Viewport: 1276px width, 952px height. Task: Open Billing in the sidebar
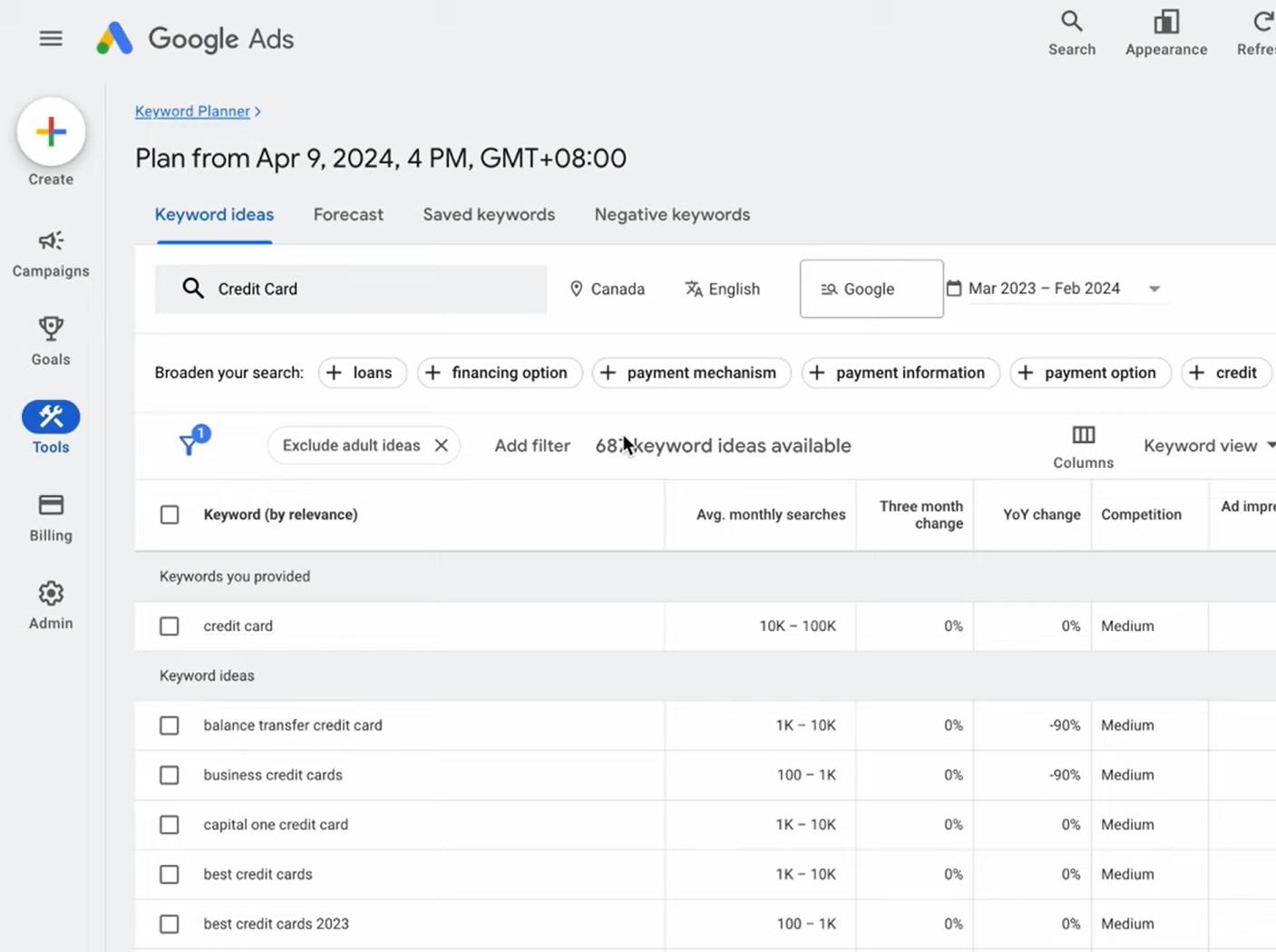pyautogui.click(x=51, y=519)
